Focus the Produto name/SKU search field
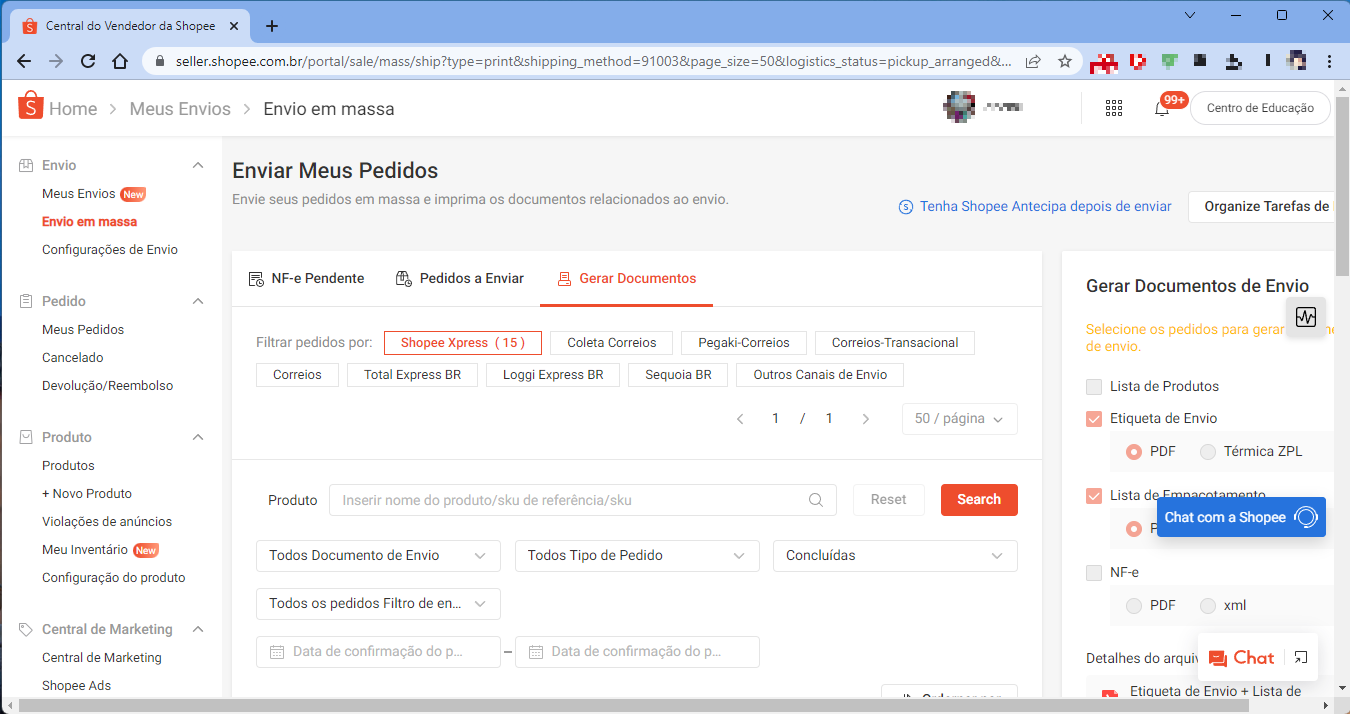The height and width of the screenshot is (714, 1350). click(583, 500)
